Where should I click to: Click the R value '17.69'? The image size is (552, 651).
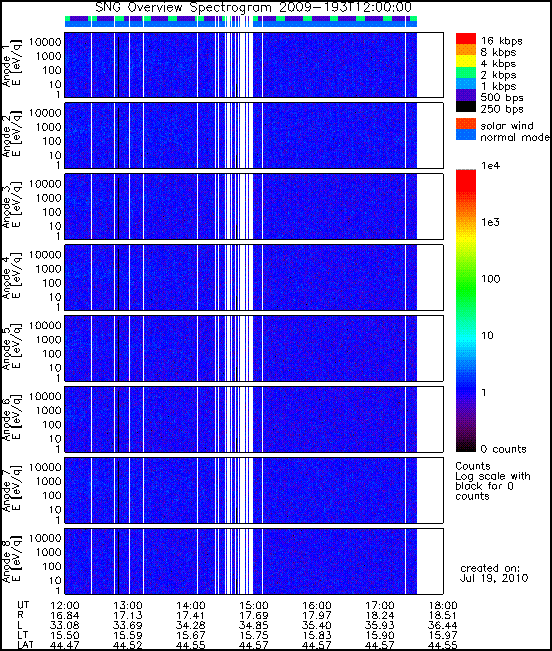254,615
